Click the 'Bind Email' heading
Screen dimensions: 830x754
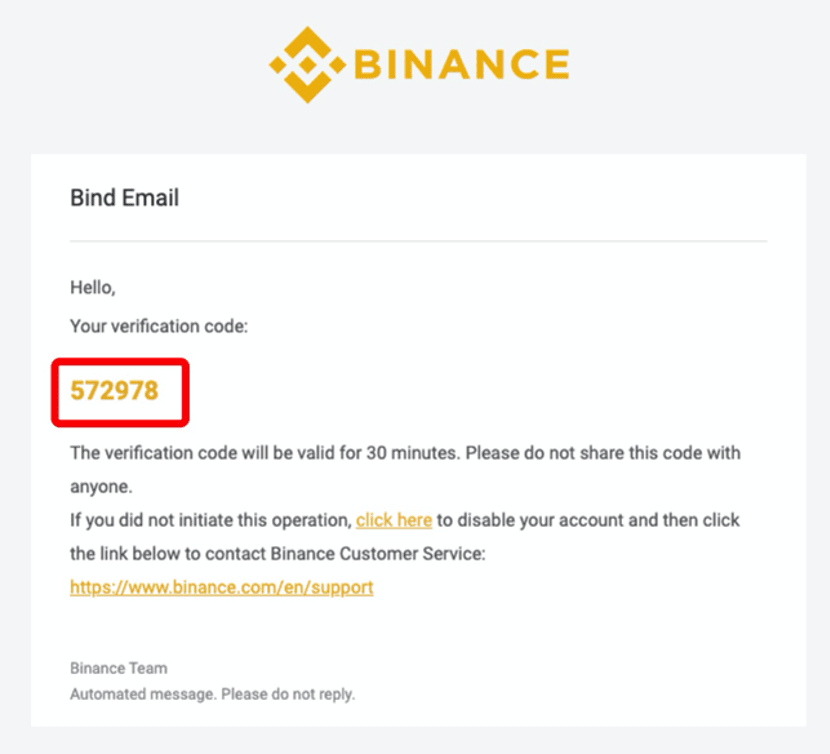tap(124, 198)
